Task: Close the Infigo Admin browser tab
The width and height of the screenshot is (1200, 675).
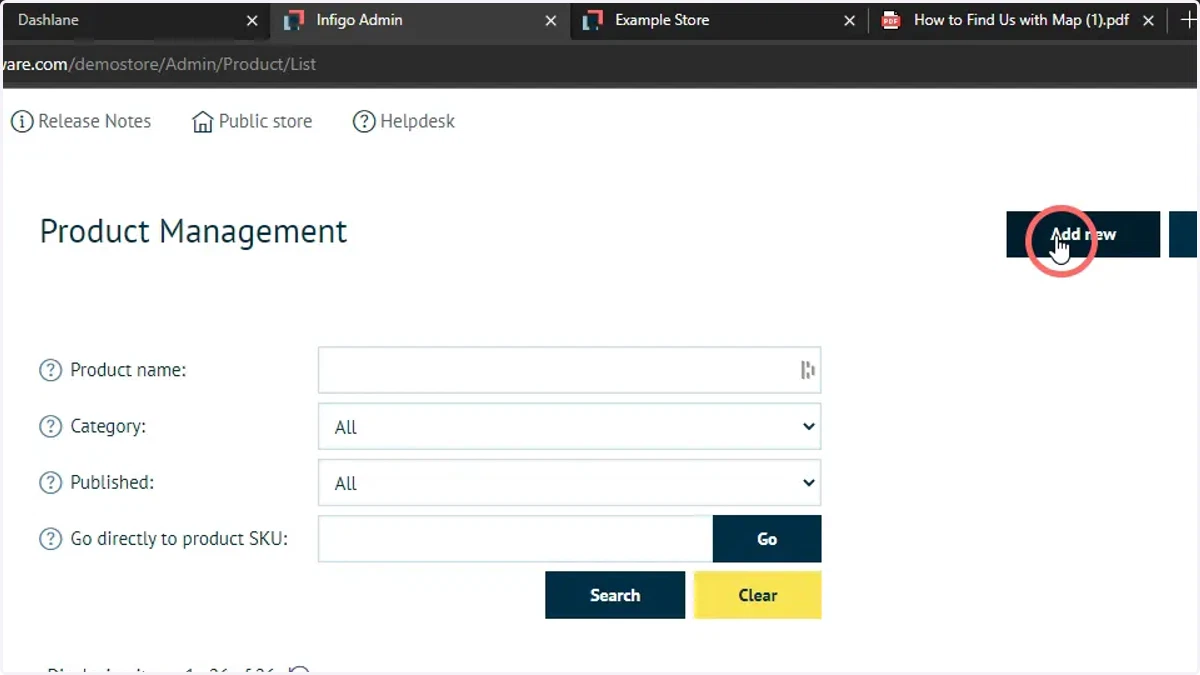Action: [x=551, y=20]
